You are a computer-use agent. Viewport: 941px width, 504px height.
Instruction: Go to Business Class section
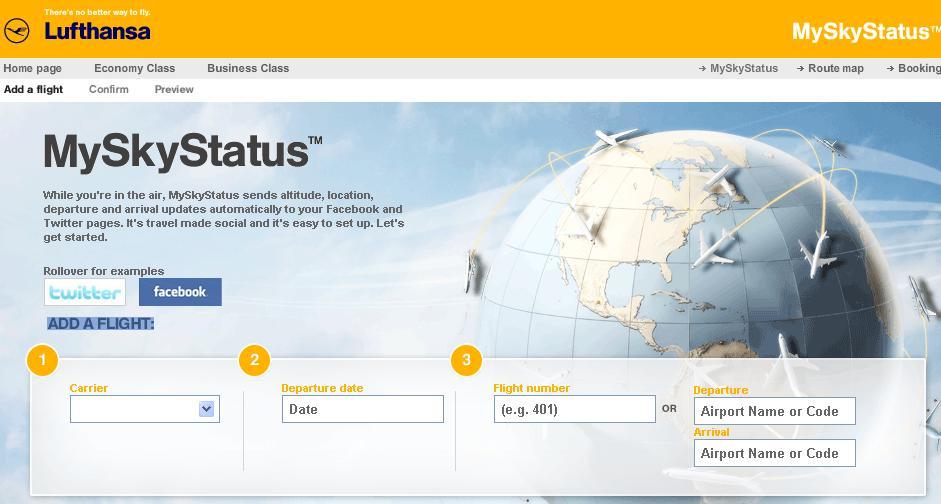pyautogui.click(x=248, y=68)
